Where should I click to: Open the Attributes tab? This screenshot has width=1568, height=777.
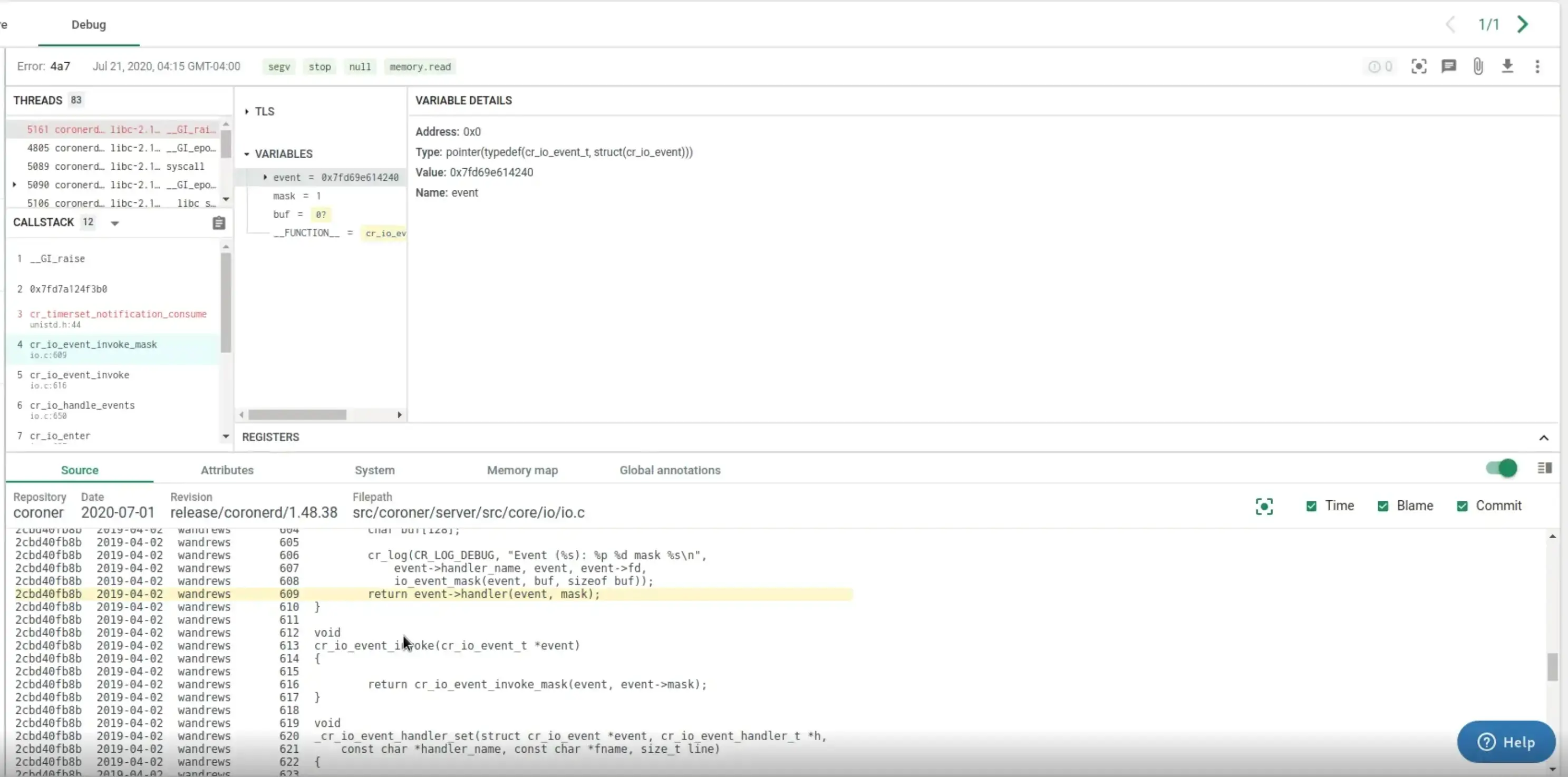click(x=226, y=470)
